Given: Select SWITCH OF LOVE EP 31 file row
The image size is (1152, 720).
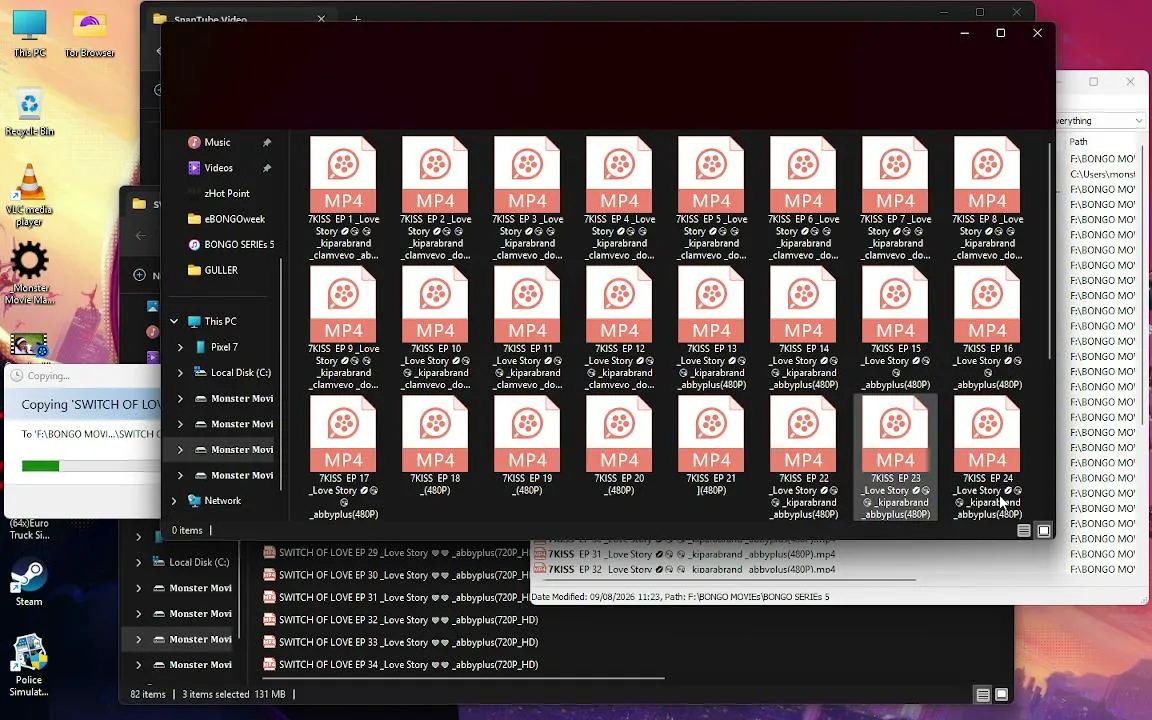Looking at the screenshot, I should [397, 597].
